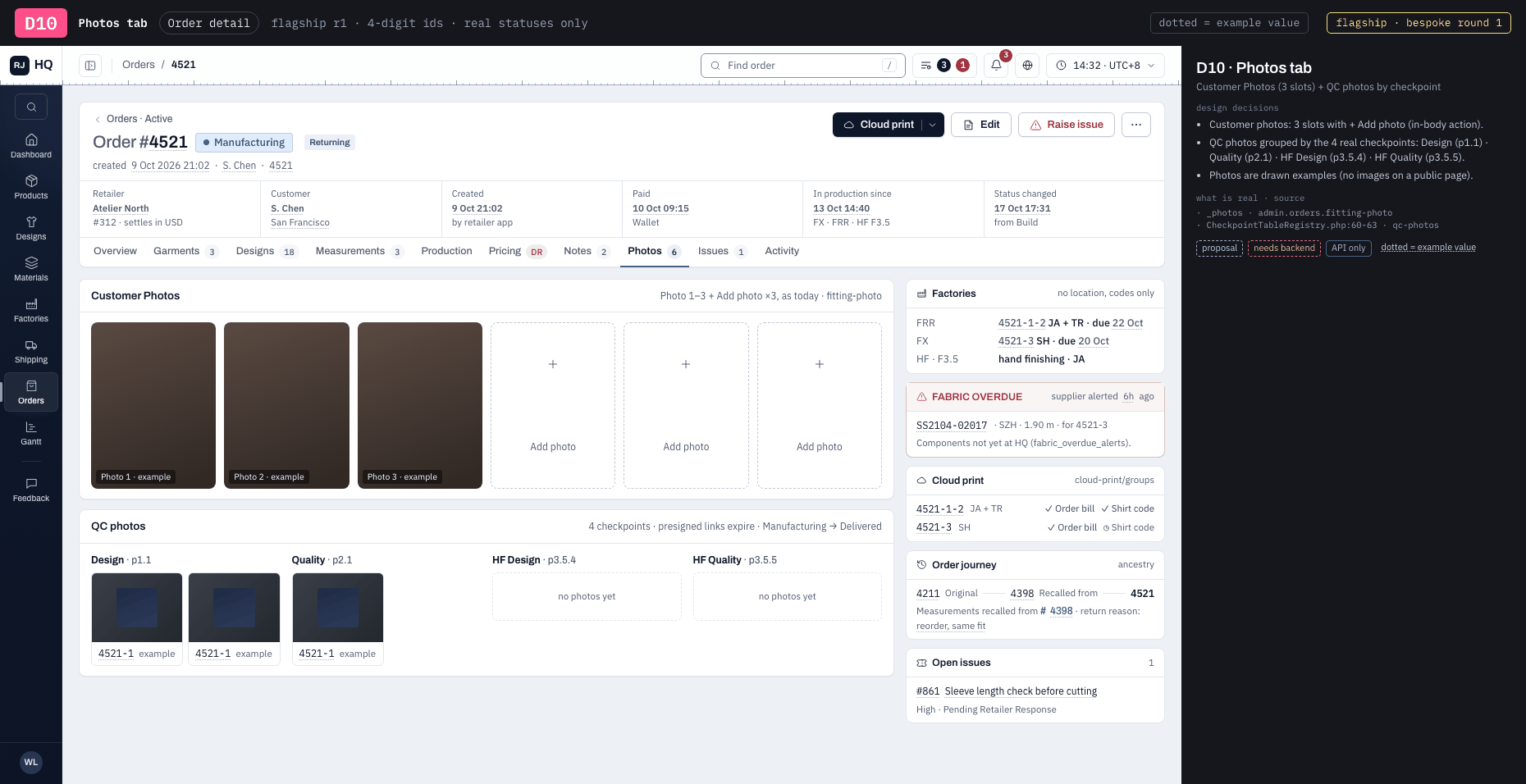Toggle the sidebar collapse panel icon
This screenshot has height=784, width=1526.
tap(90, 66)
